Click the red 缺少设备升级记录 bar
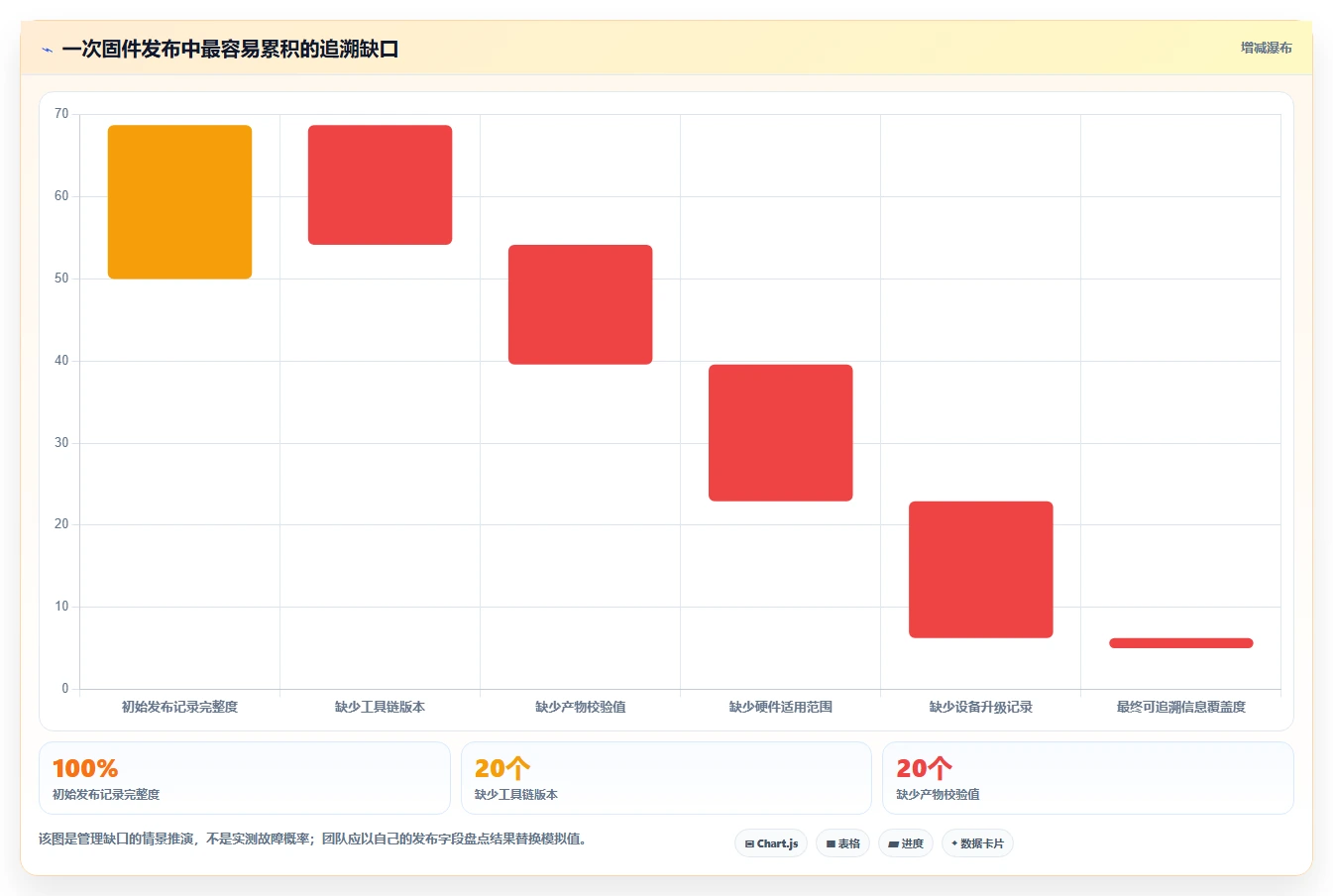The height and width of the screenshot is (896, 1333). tap(980, 570)
